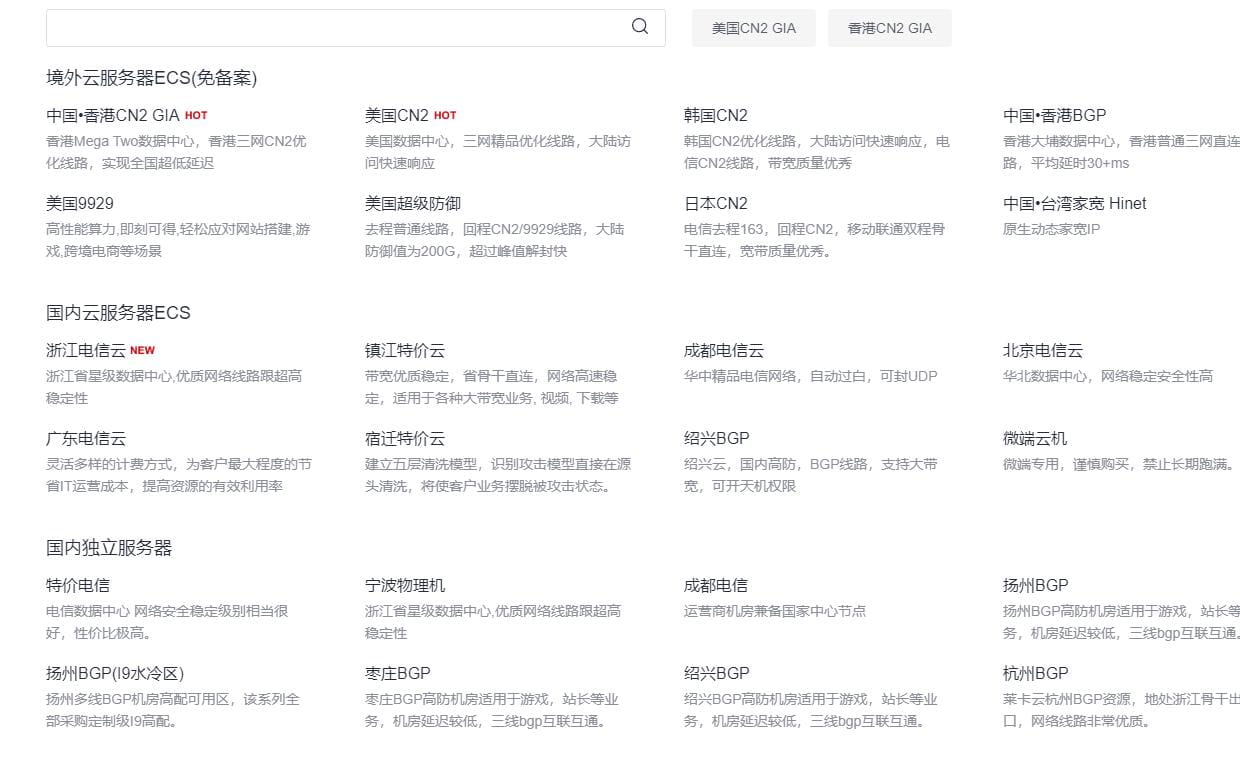Select the 美国CN2 GIA quick filter button
The height and width of the screenshot is (762, 1240).
(x=753, y=27)
